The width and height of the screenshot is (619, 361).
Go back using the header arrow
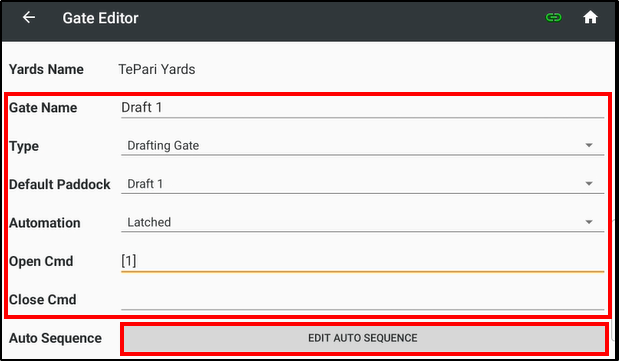click(x=29, y=17)
